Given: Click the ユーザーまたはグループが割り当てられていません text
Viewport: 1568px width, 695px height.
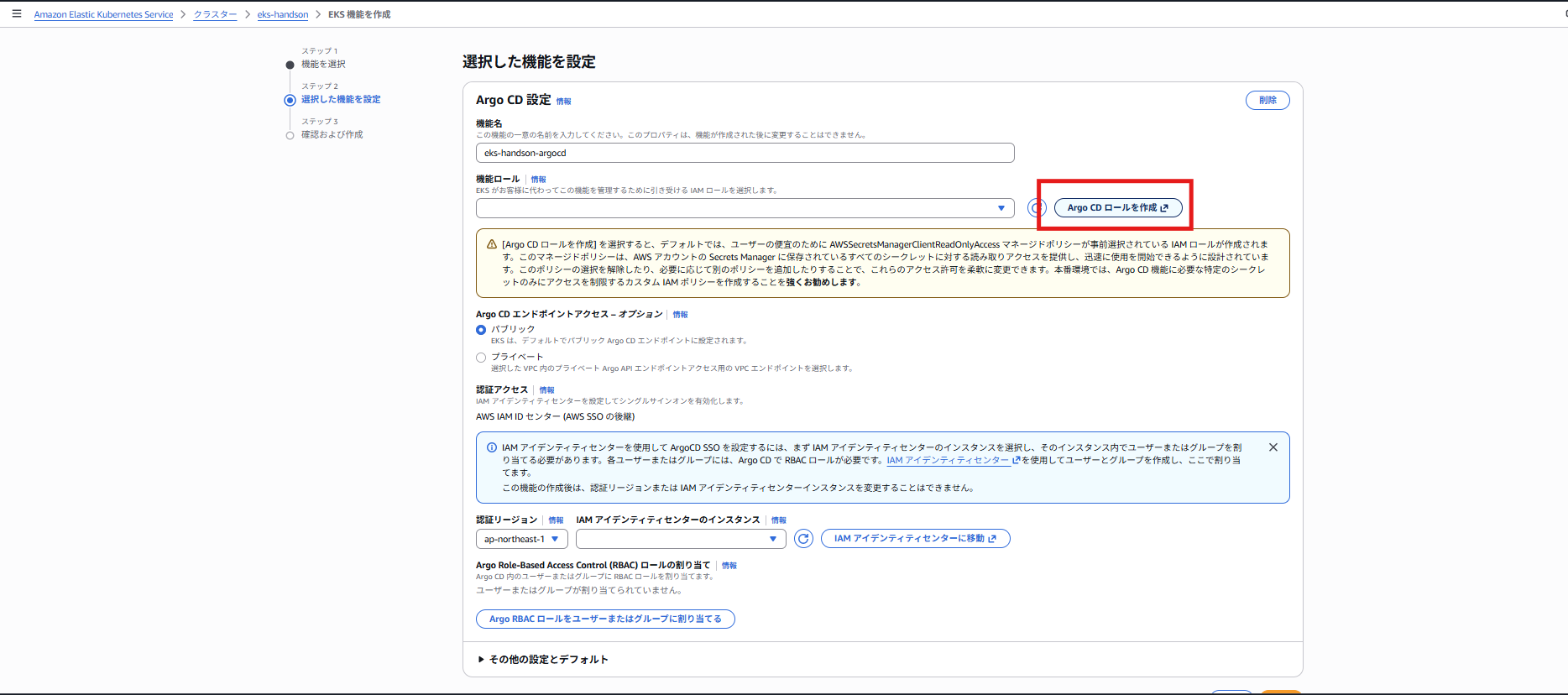Looking at the screenshot, I should click(x=579, y=590).
